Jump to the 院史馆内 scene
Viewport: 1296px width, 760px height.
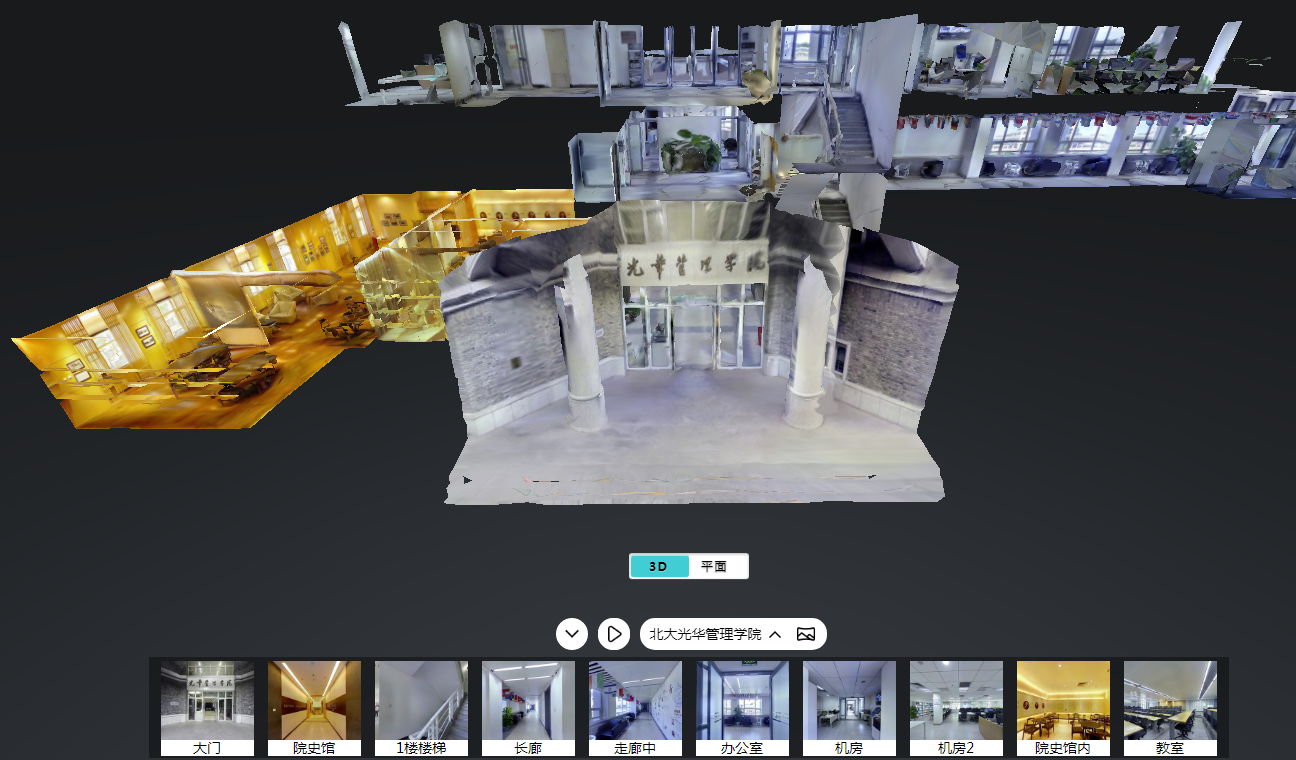(1063, 708)
